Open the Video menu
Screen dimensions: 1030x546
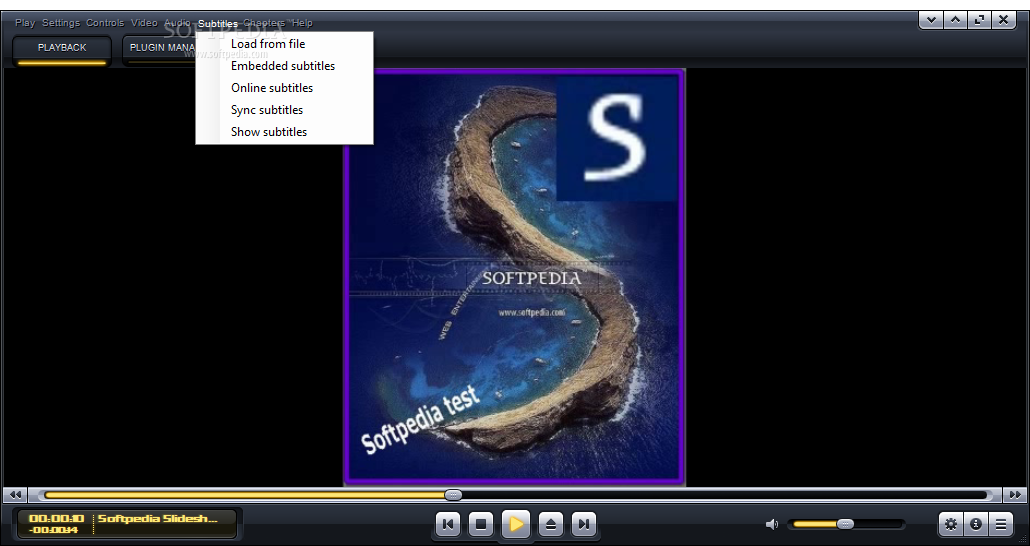(144, 22)
